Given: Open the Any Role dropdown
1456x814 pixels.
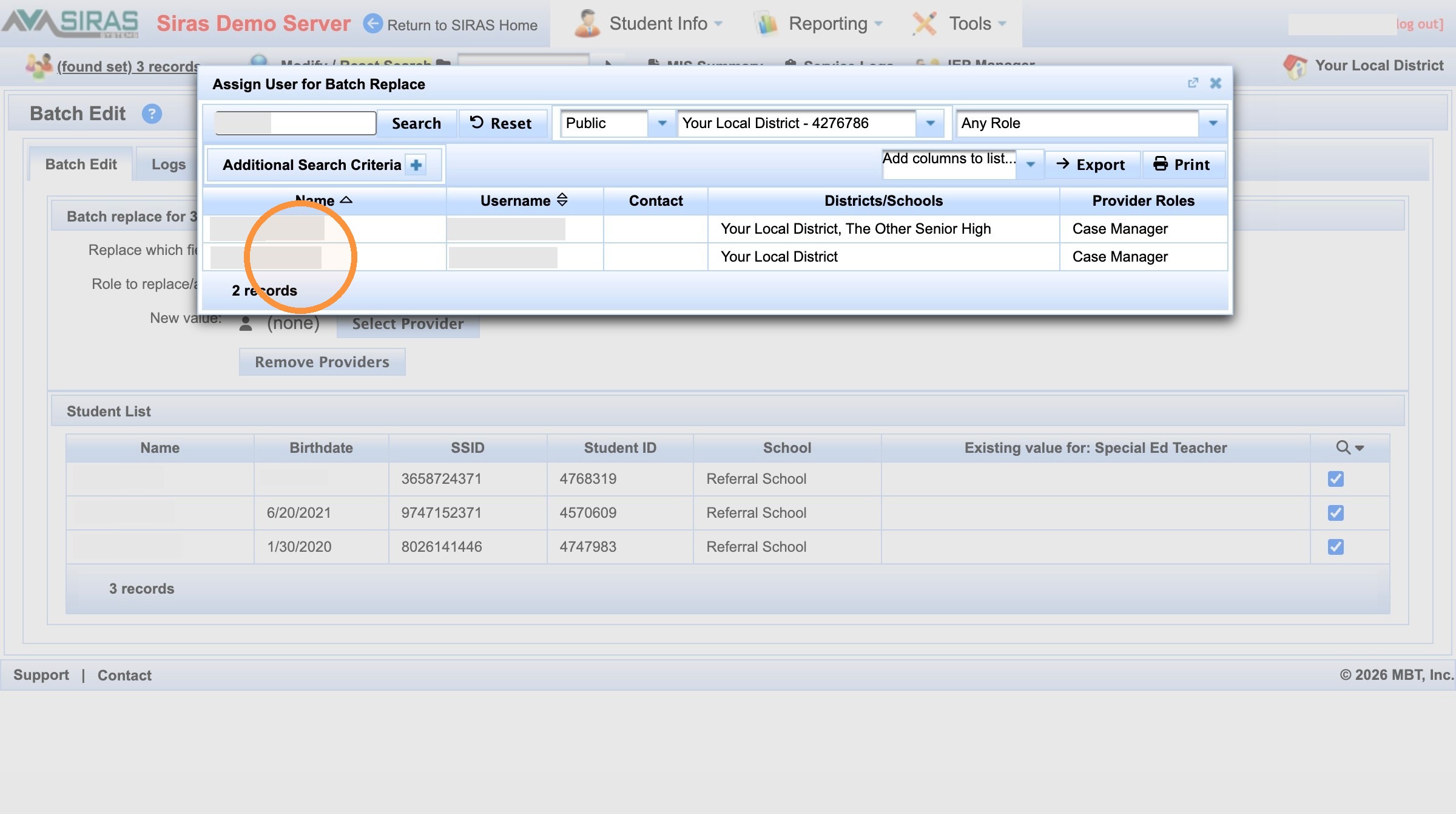Looking at the screenshot, I should tap(1213, 123).
